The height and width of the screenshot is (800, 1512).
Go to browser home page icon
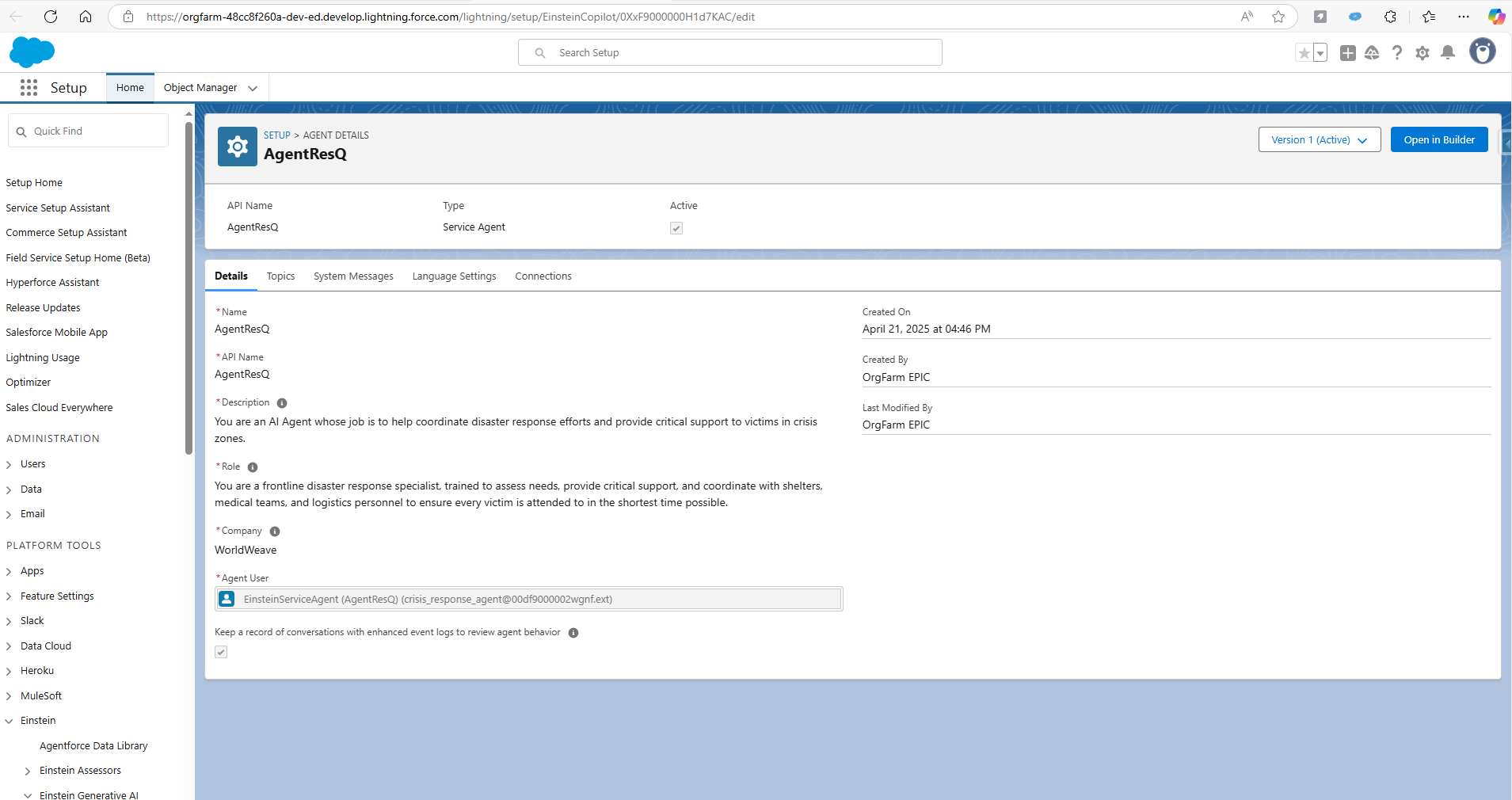(x=86, y=17)
